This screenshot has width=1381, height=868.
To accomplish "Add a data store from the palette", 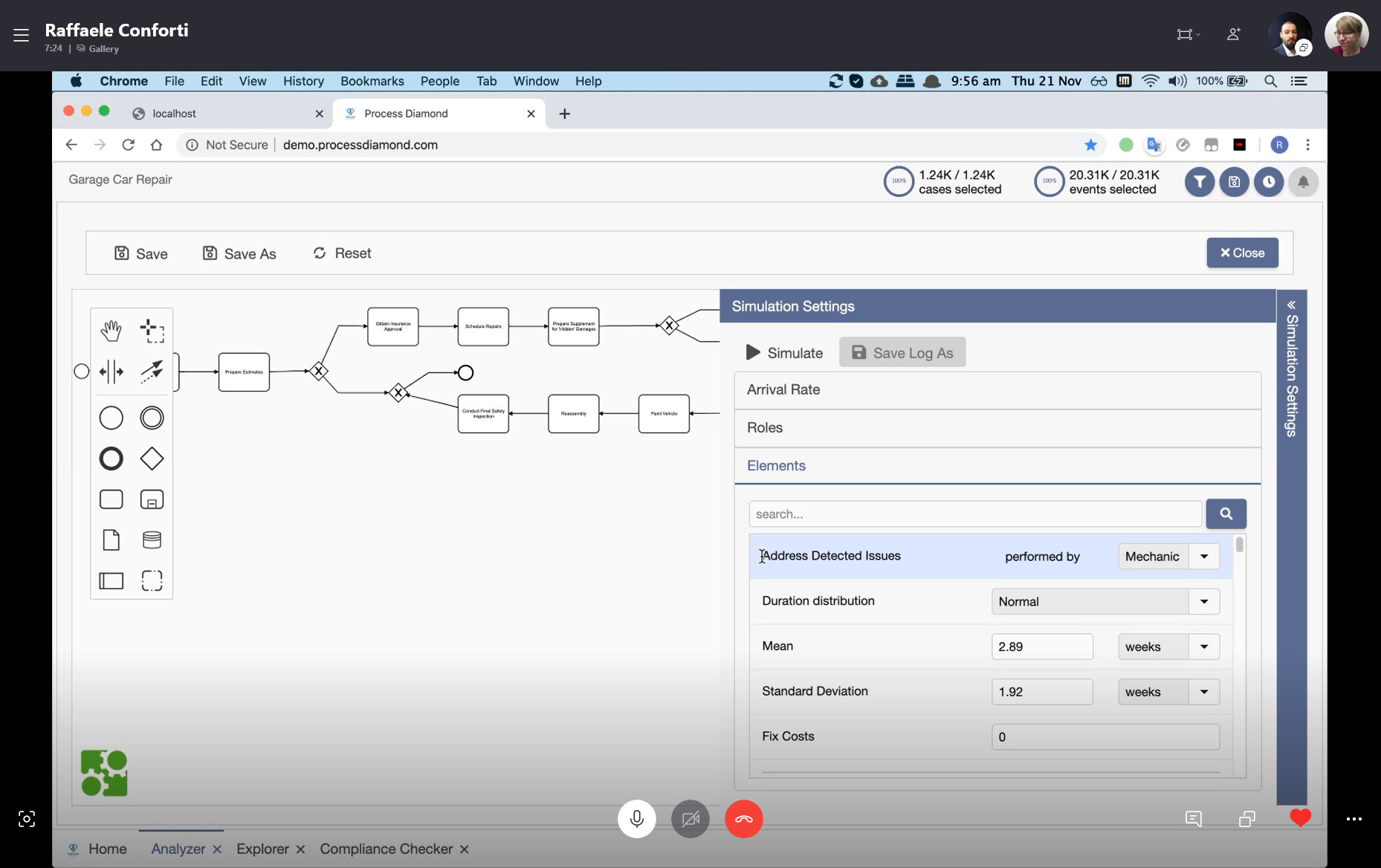I will pyautogui.click(x=152, y=540).
